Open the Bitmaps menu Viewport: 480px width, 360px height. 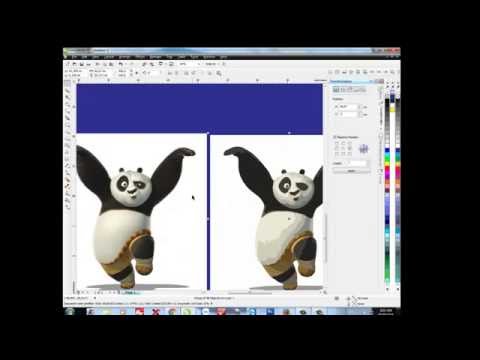coord(156,57)
